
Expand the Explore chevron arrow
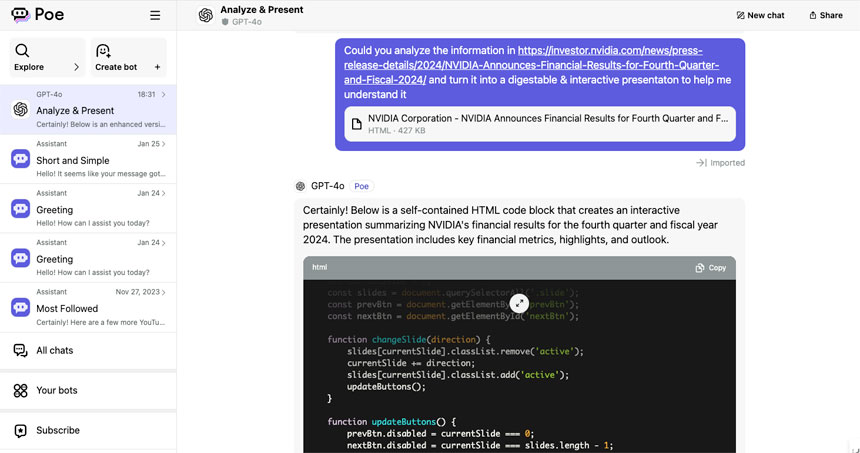coord(76,67)
